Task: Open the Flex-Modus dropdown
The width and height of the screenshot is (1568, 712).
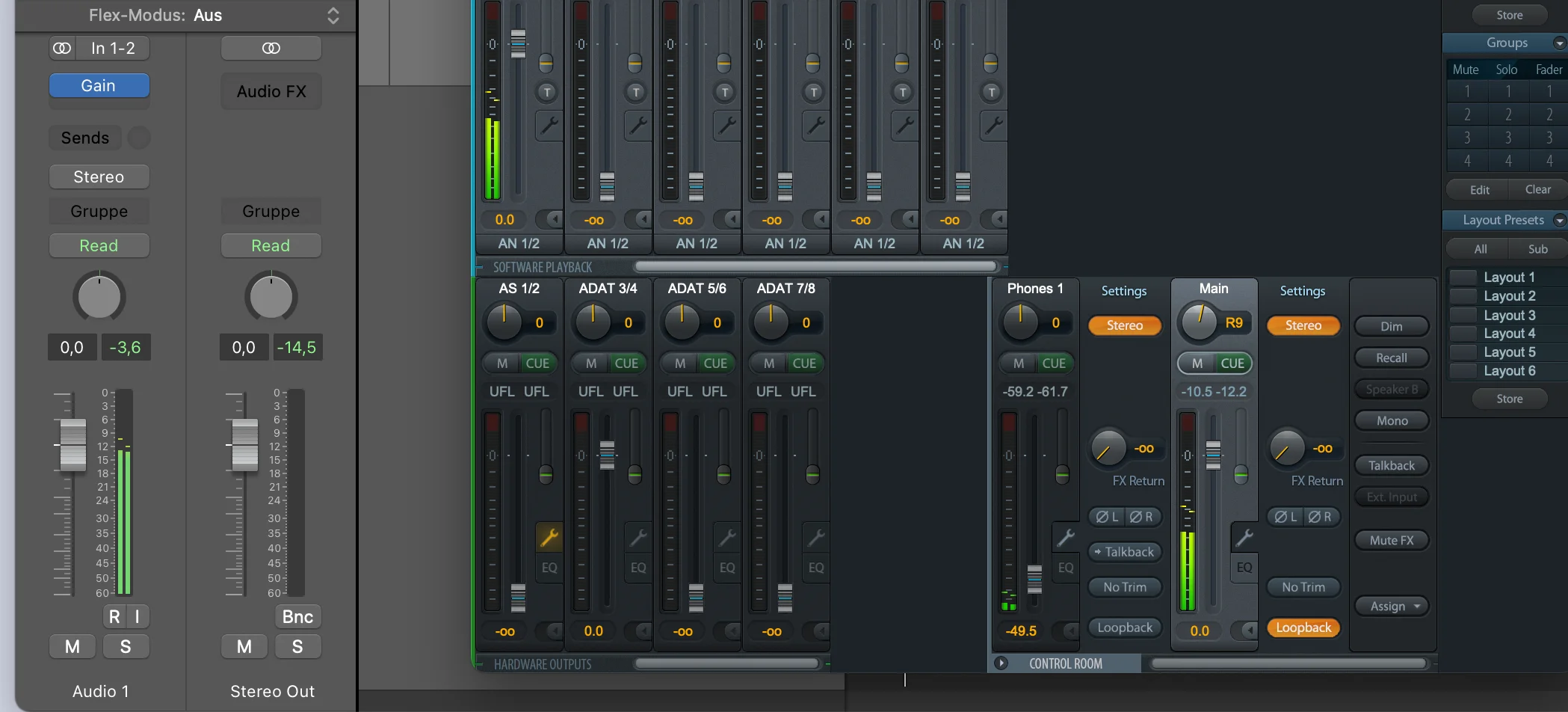Action: (333, 16)
